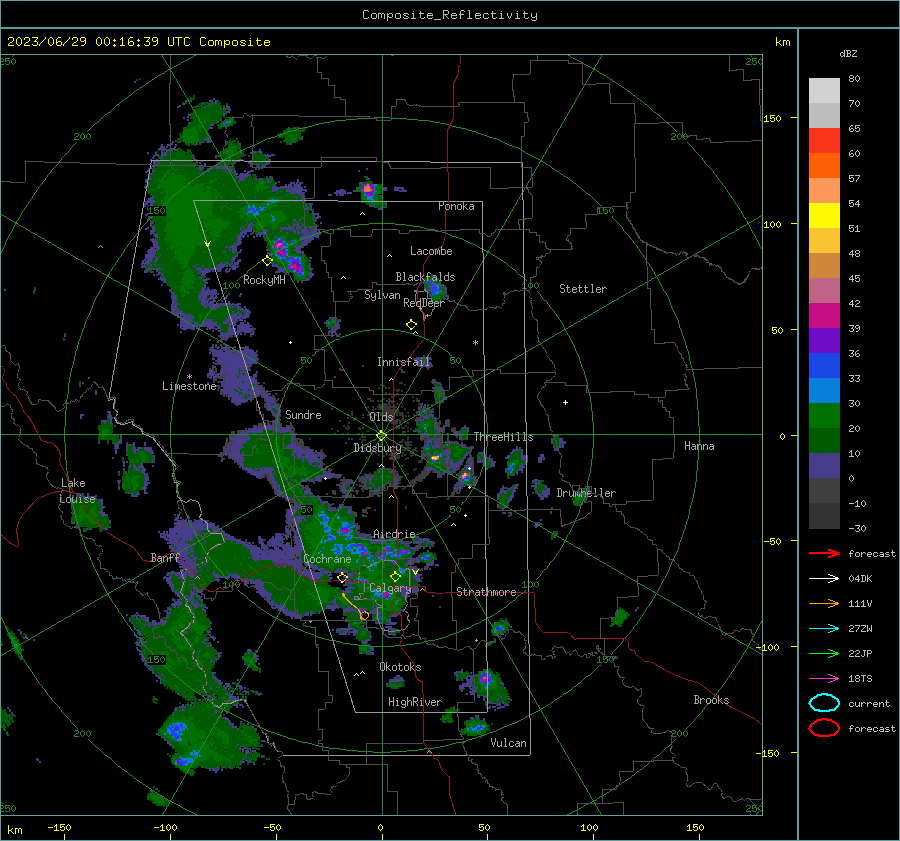The height and width of the screenshot is (841, 900).
Task: Click the orange hexagon track marker south of Calgary
Action: (x=364, y=615)
